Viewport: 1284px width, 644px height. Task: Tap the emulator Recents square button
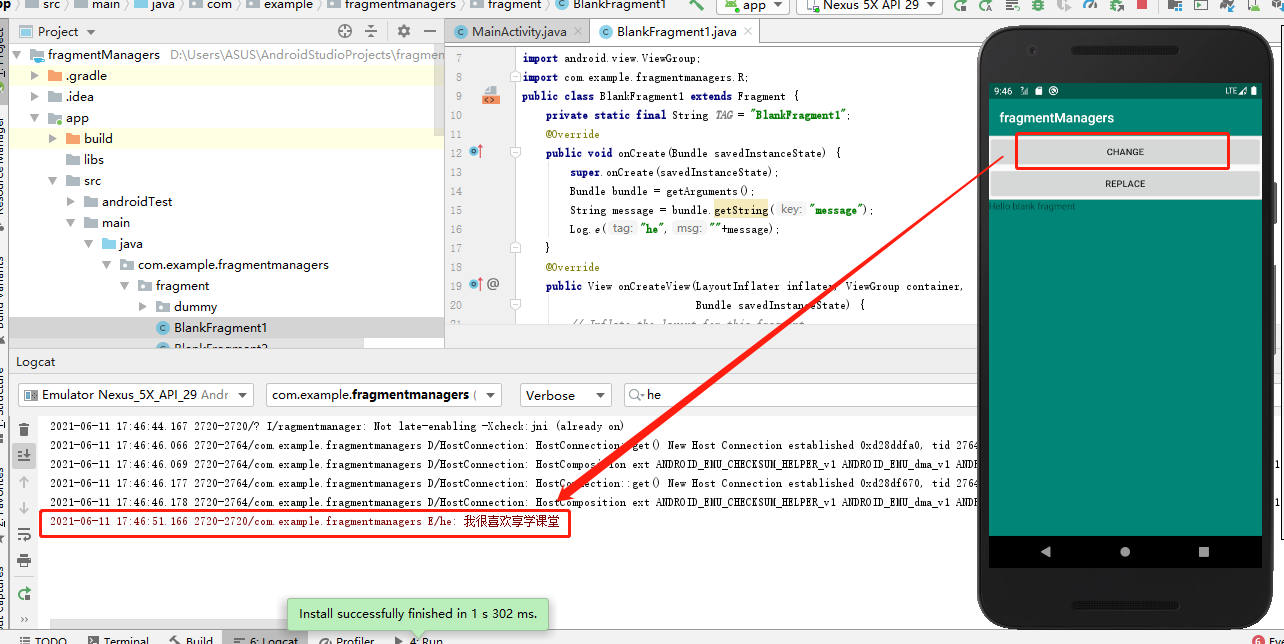tap(1204, 551)
